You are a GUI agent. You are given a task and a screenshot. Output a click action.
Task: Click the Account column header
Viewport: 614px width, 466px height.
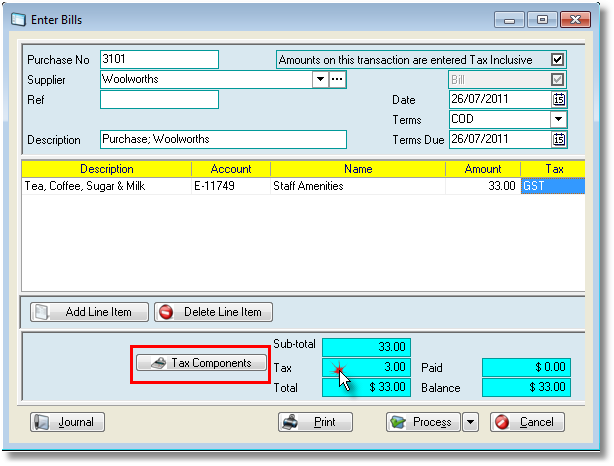click(231, 169)
